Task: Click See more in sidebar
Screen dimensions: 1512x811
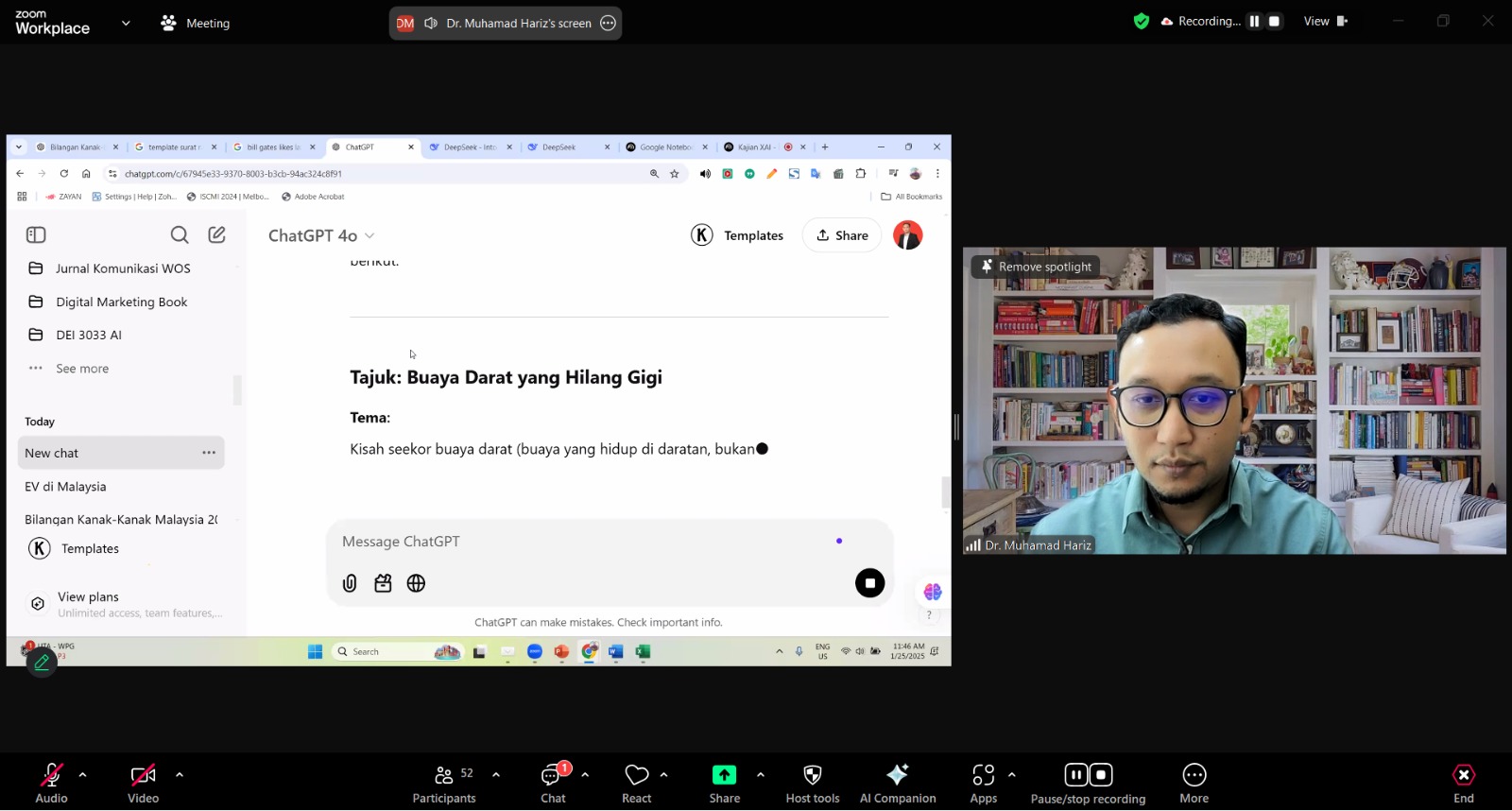Action: click(x=82, y=369)
